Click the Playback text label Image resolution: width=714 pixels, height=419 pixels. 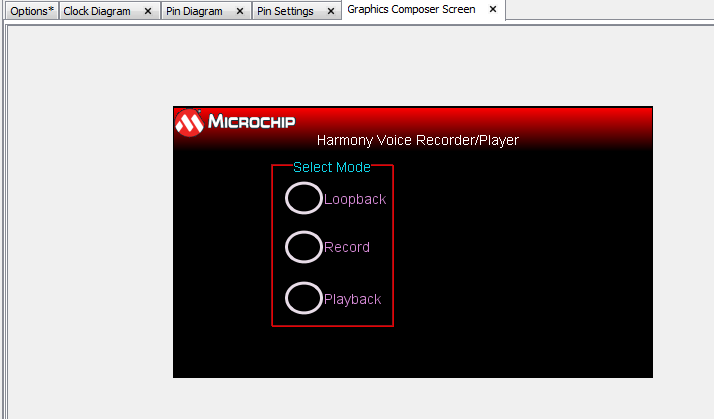click(x=353, y=299)
